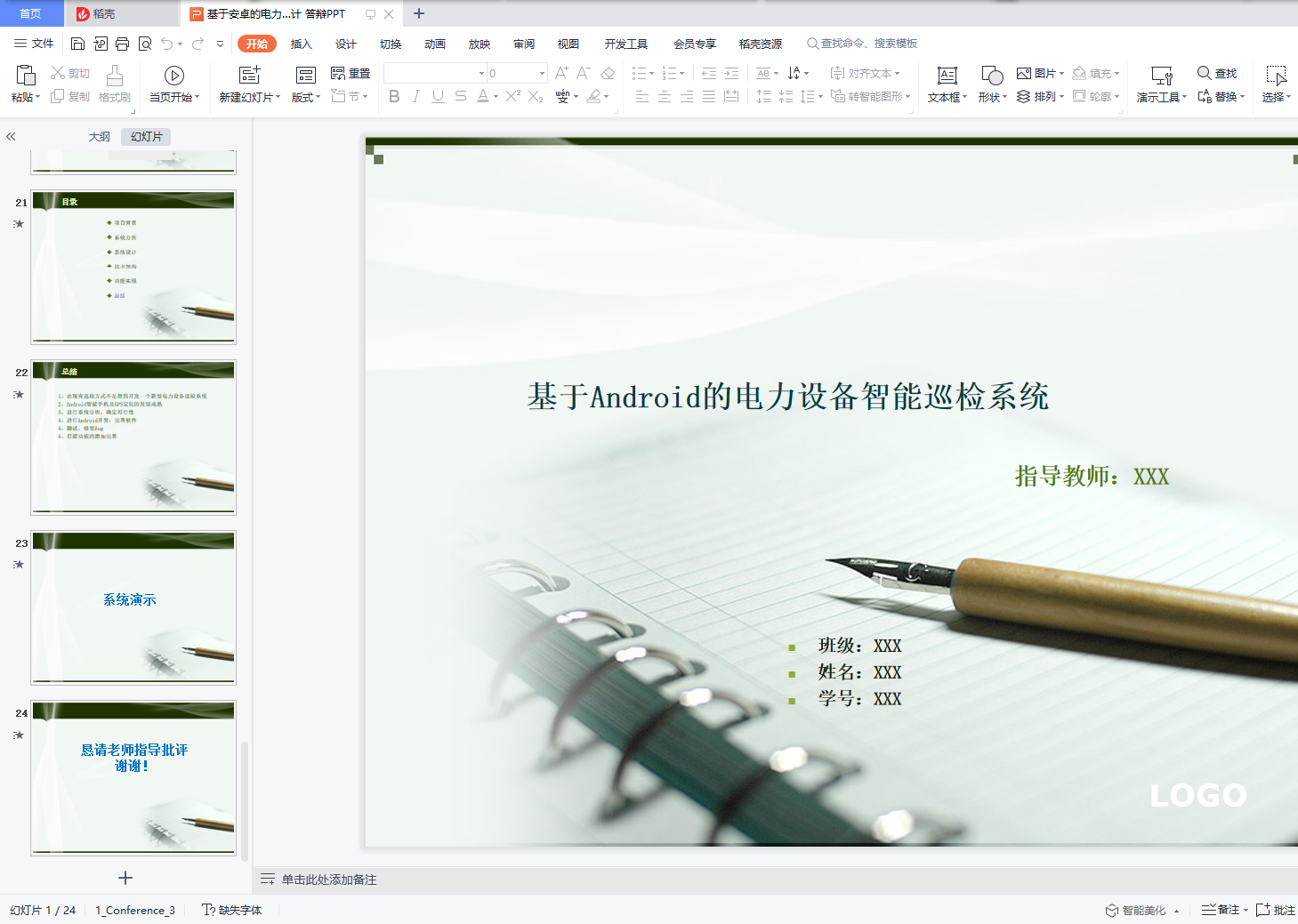Click Copy (复制) icon

click(69, 96)
